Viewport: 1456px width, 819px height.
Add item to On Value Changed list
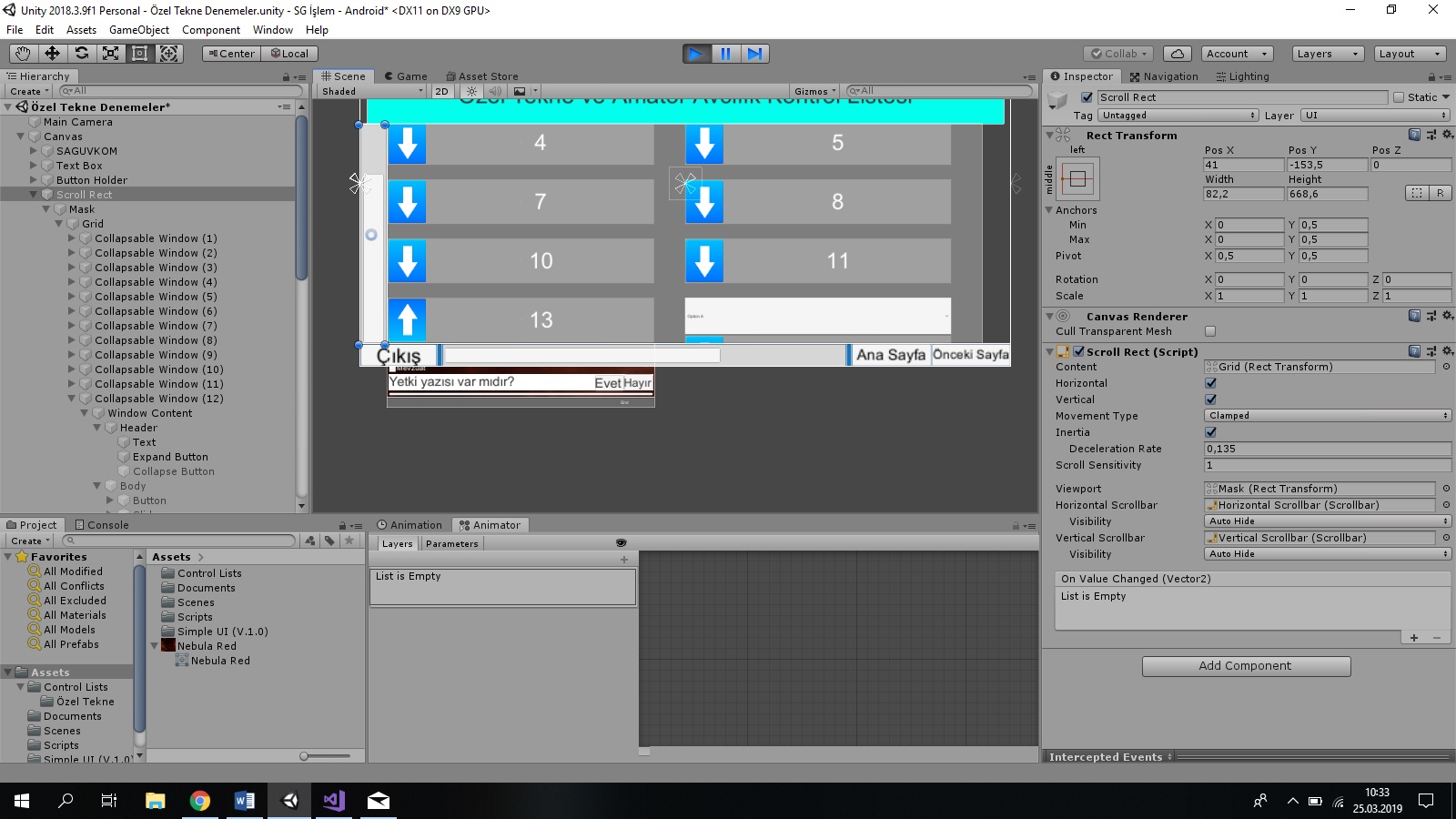[1414, 638]
